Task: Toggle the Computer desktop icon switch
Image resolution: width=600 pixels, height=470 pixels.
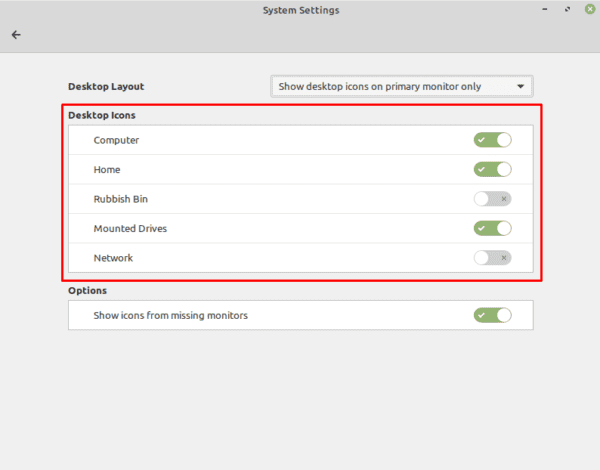Action: pyautogui.click(x=492, y=140)
